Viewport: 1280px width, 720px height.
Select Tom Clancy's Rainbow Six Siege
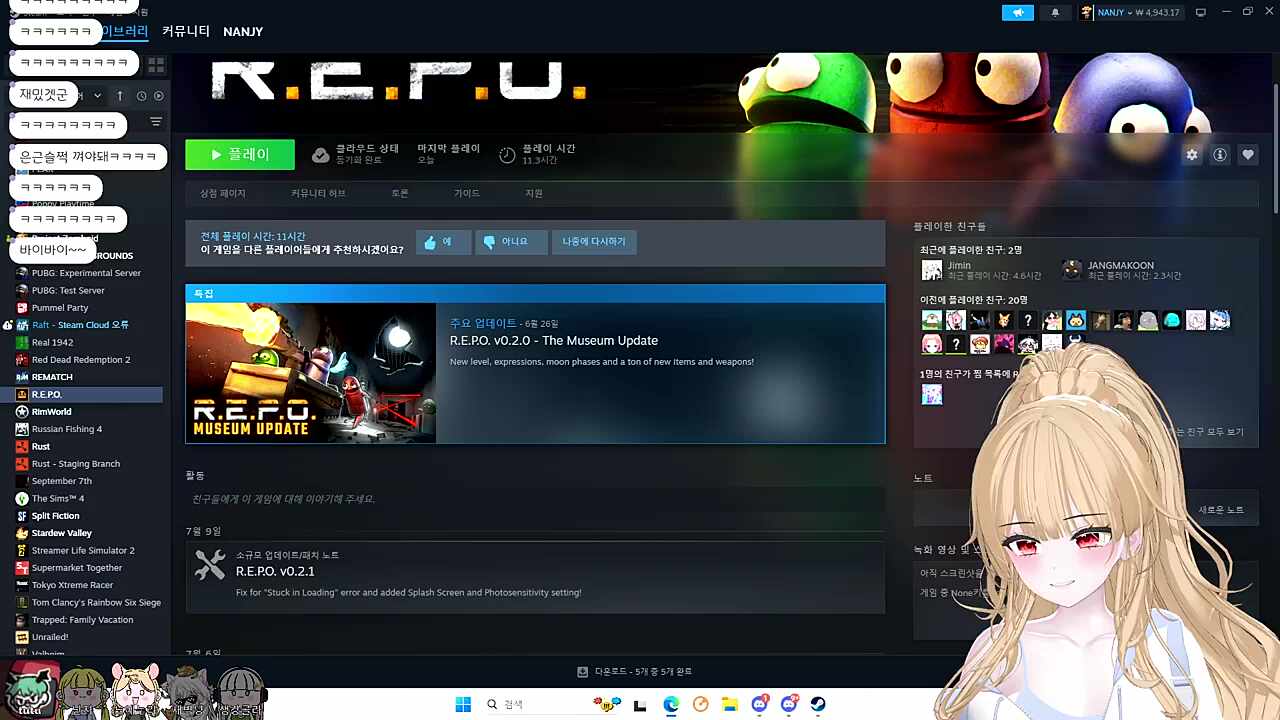click(x=96, y=603)
